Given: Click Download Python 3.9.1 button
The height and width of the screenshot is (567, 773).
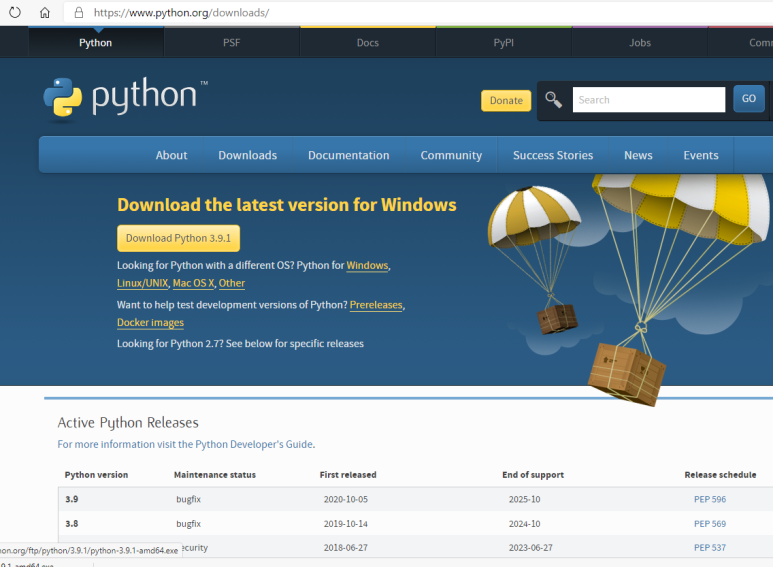Looking at the screenshot, I should pos(178,238).
